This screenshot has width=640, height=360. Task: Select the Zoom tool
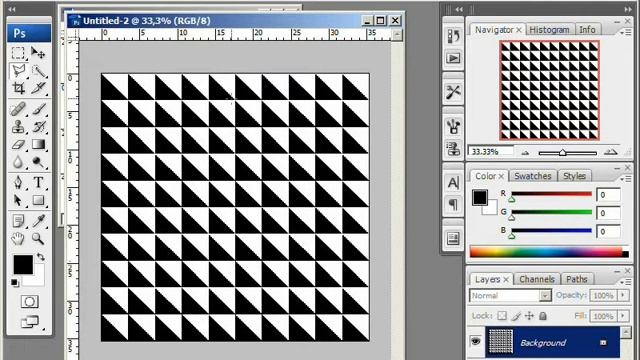[x=38, y=238]
